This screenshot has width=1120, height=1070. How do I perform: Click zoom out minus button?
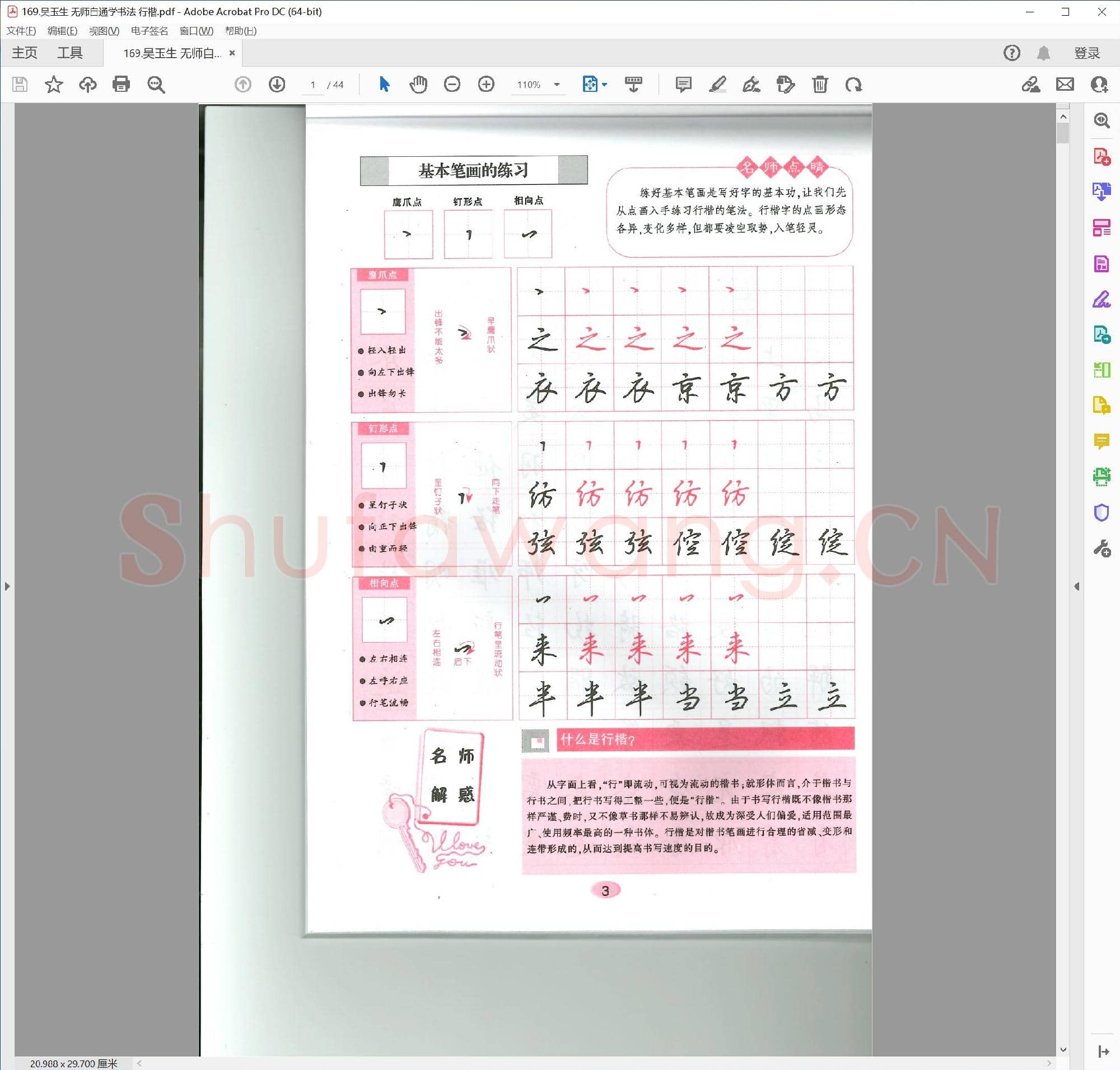(452, 85)
